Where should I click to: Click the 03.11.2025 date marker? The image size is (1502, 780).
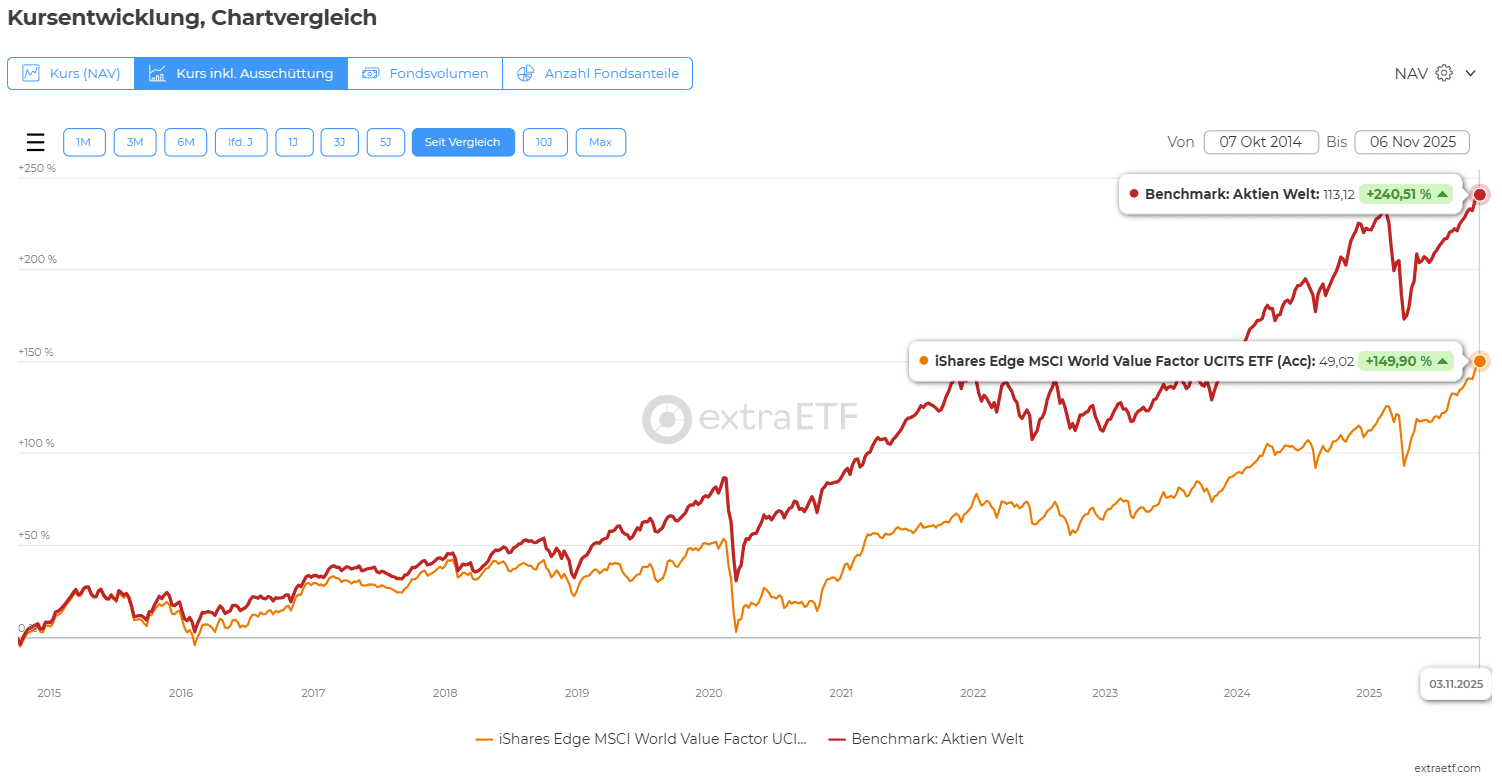pyautogui.click(x=1455, y=685)
